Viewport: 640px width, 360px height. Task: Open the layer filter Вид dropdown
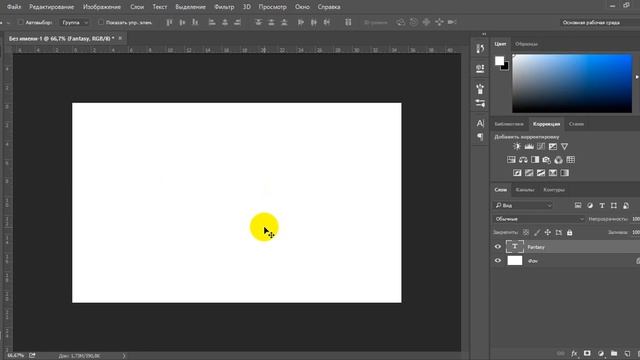pos(523,205)
